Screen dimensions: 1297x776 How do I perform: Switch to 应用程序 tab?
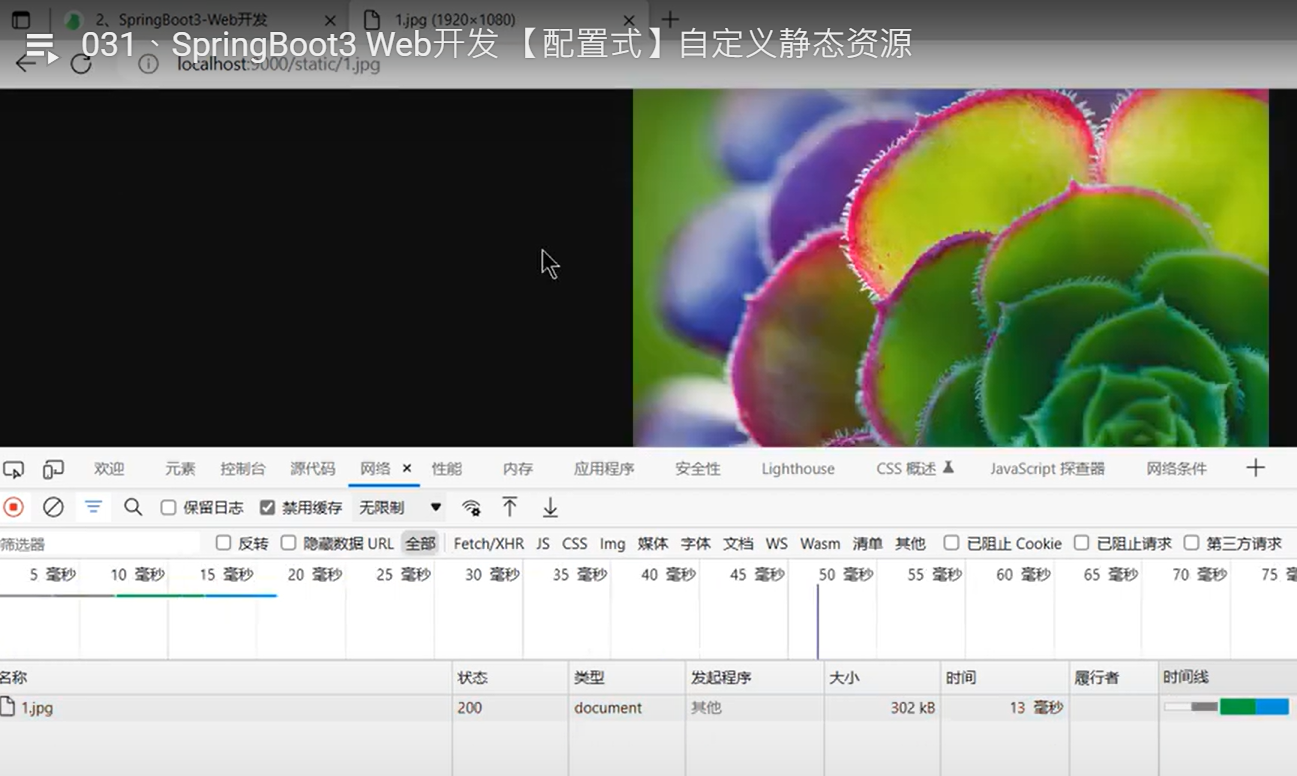pos(604,469)
